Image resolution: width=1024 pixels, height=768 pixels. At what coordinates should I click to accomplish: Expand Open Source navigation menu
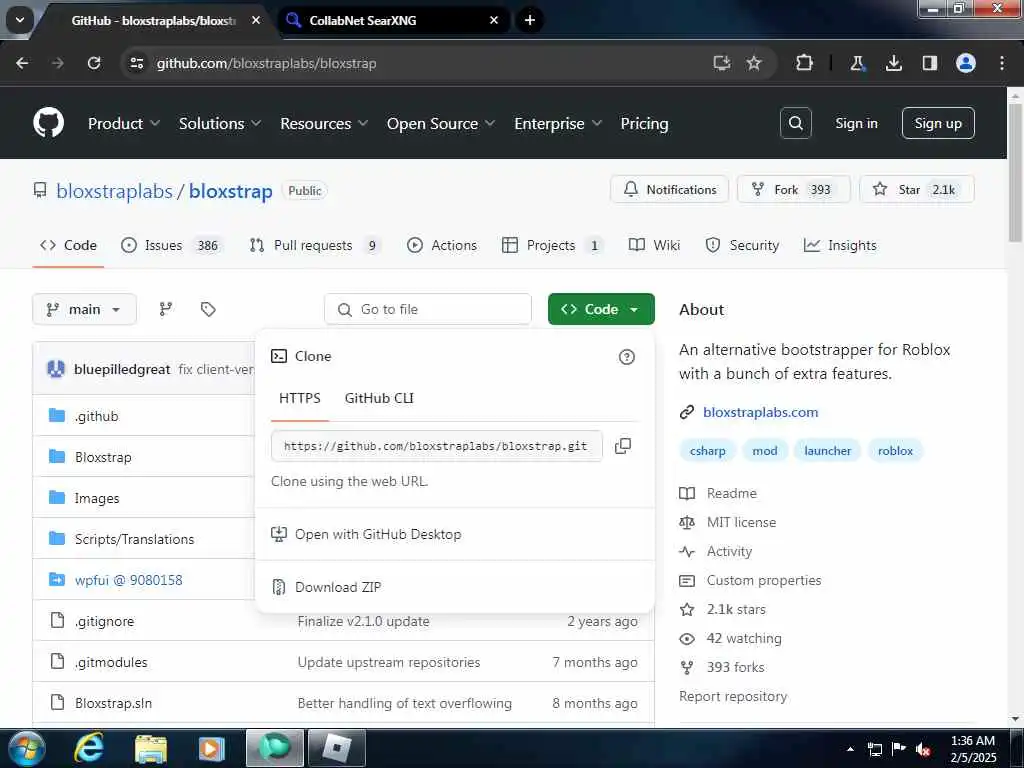tap(441, 123)
